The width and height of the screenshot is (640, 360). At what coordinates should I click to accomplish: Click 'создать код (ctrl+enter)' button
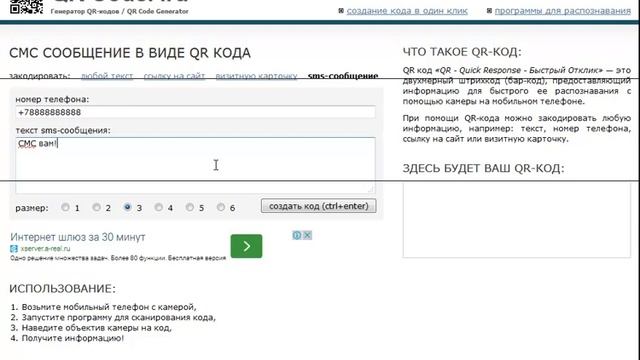(x=318, y=206)
